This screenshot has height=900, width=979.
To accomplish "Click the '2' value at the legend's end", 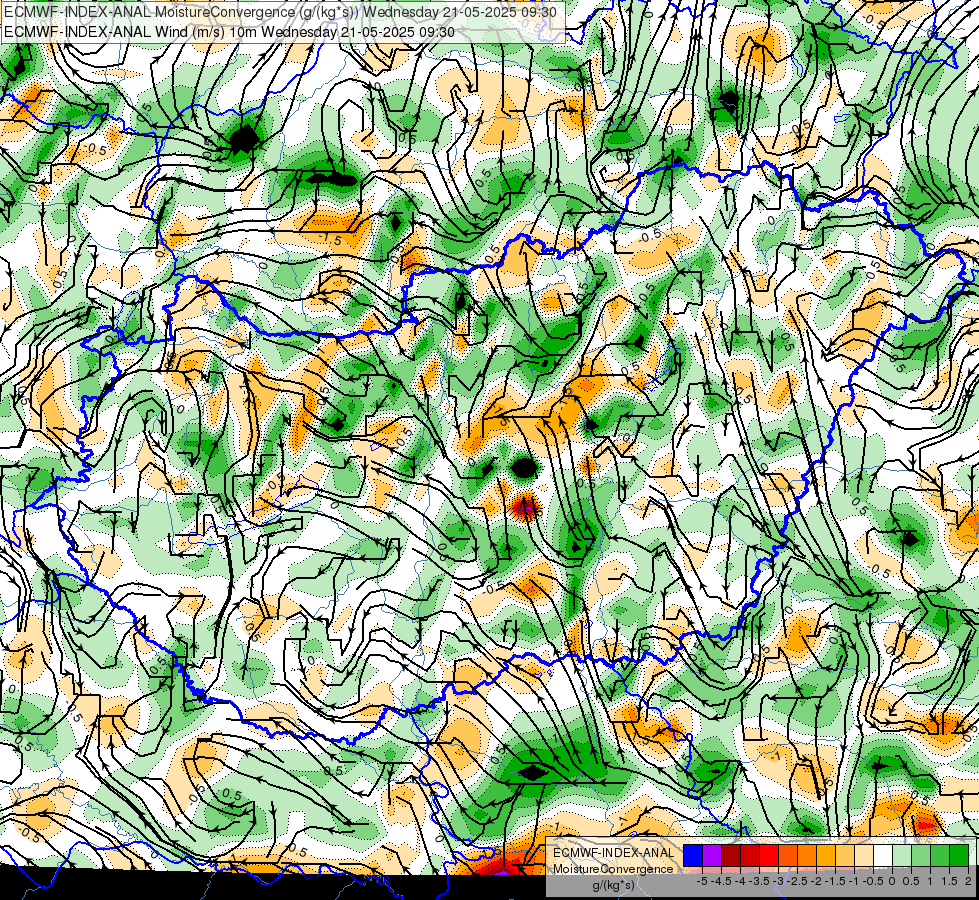I will click(968, 881).
